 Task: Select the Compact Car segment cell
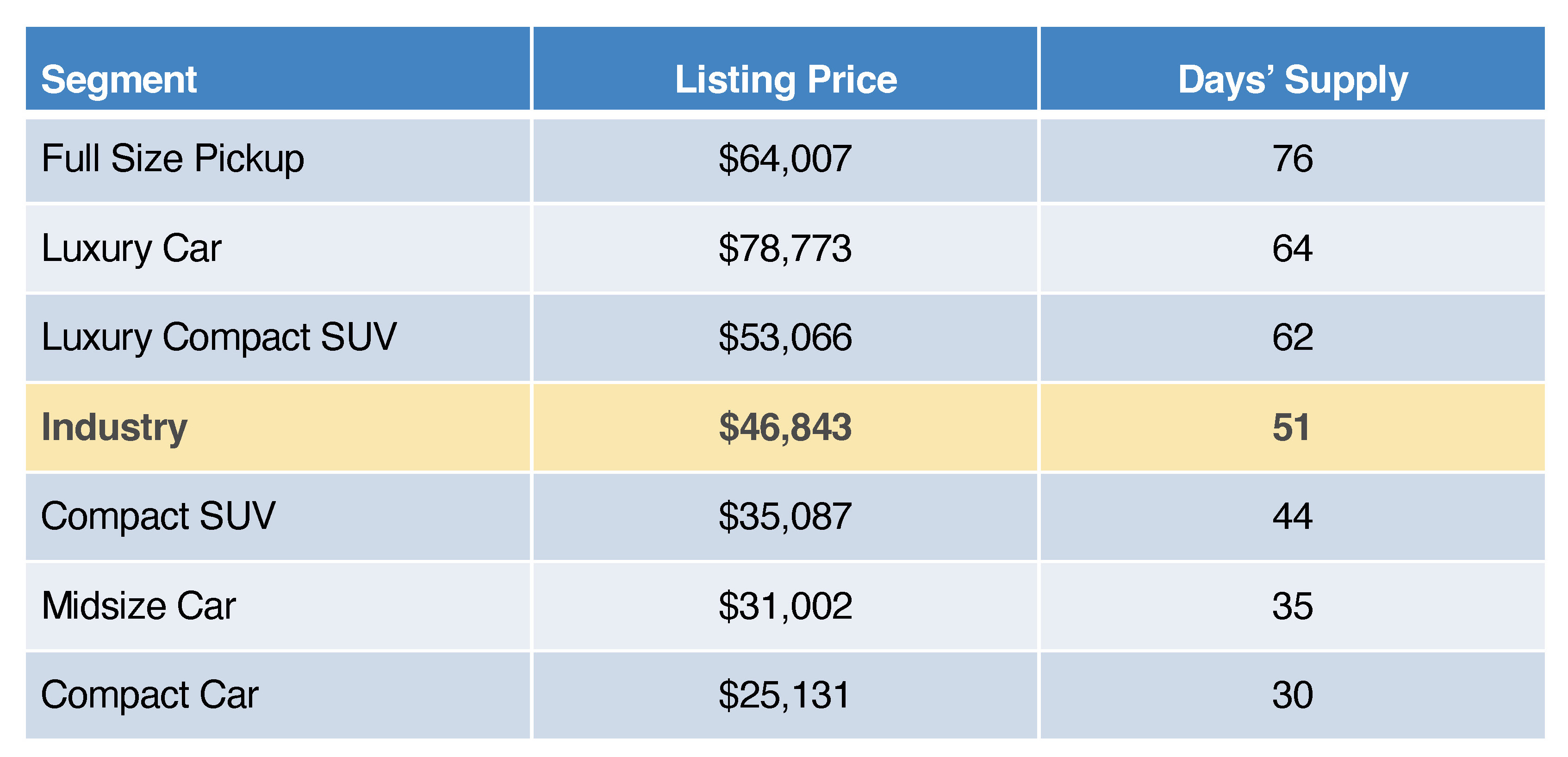click(x=150, y=695)
